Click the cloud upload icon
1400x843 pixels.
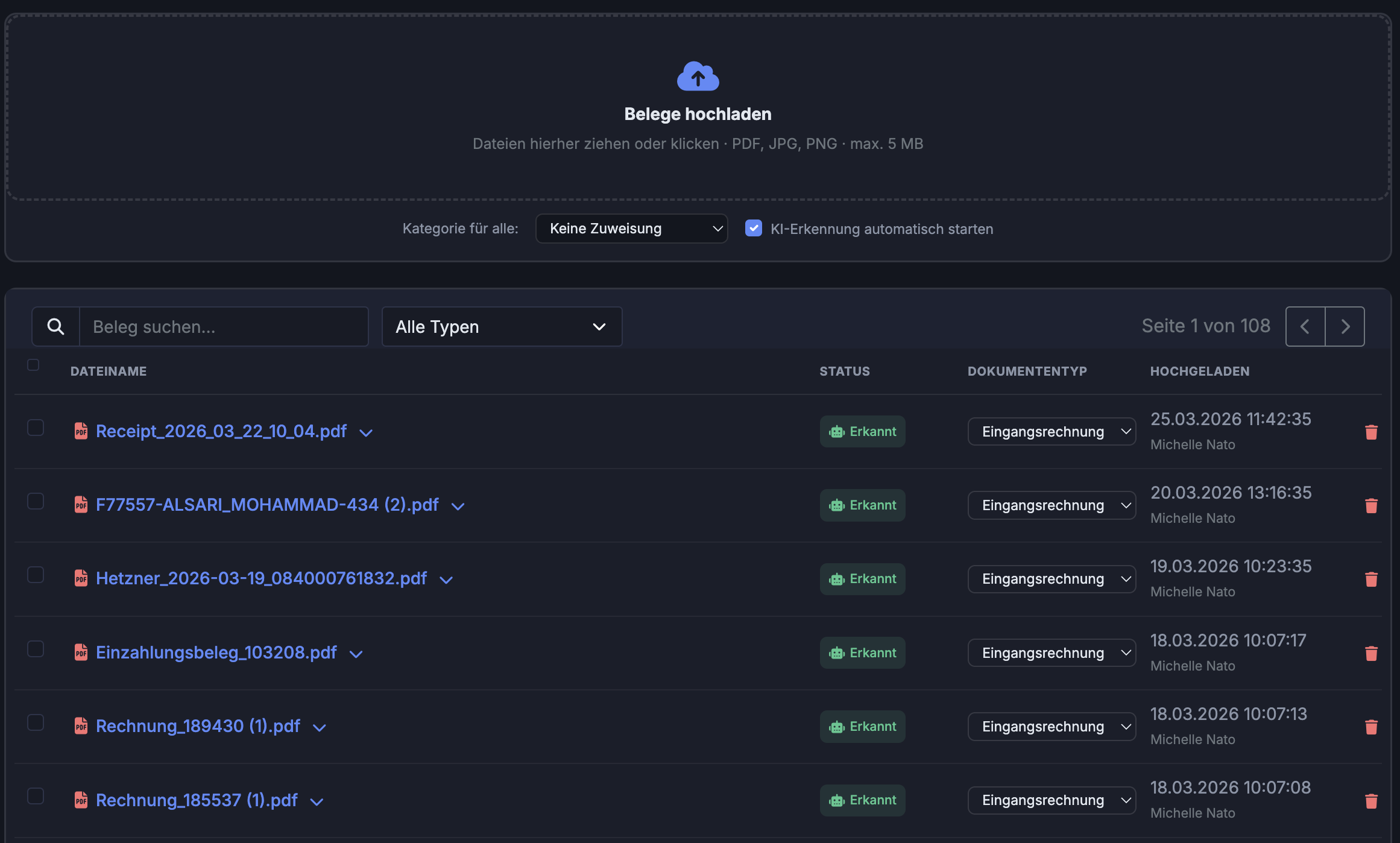pos(698,76)
